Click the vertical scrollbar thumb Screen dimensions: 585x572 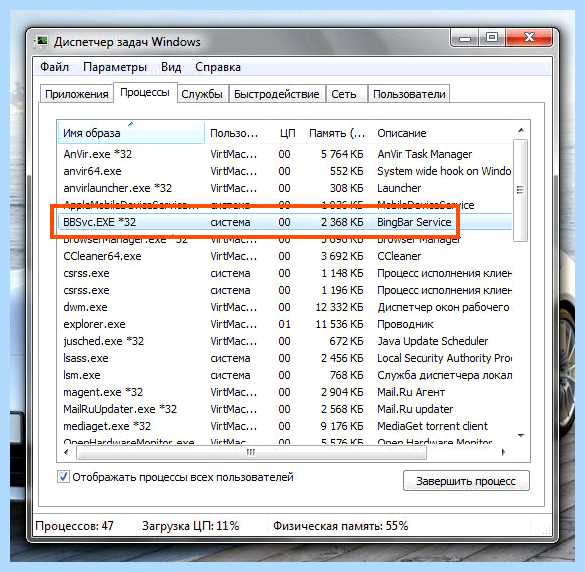[520, 190]
